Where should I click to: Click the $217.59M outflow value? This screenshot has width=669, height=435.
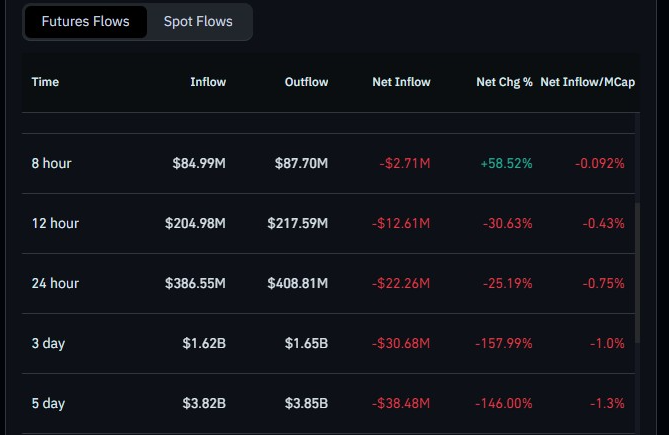(298, 223)
